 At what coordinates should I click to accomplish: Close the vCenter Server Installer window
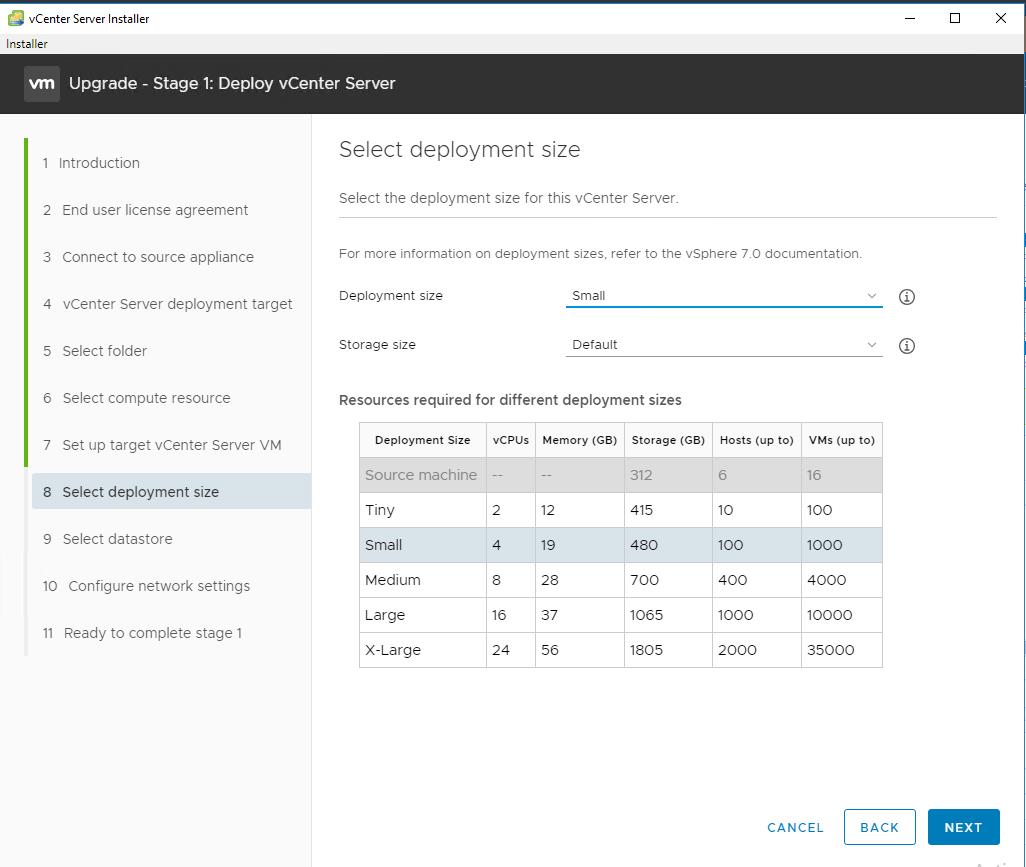(1000, 18)
